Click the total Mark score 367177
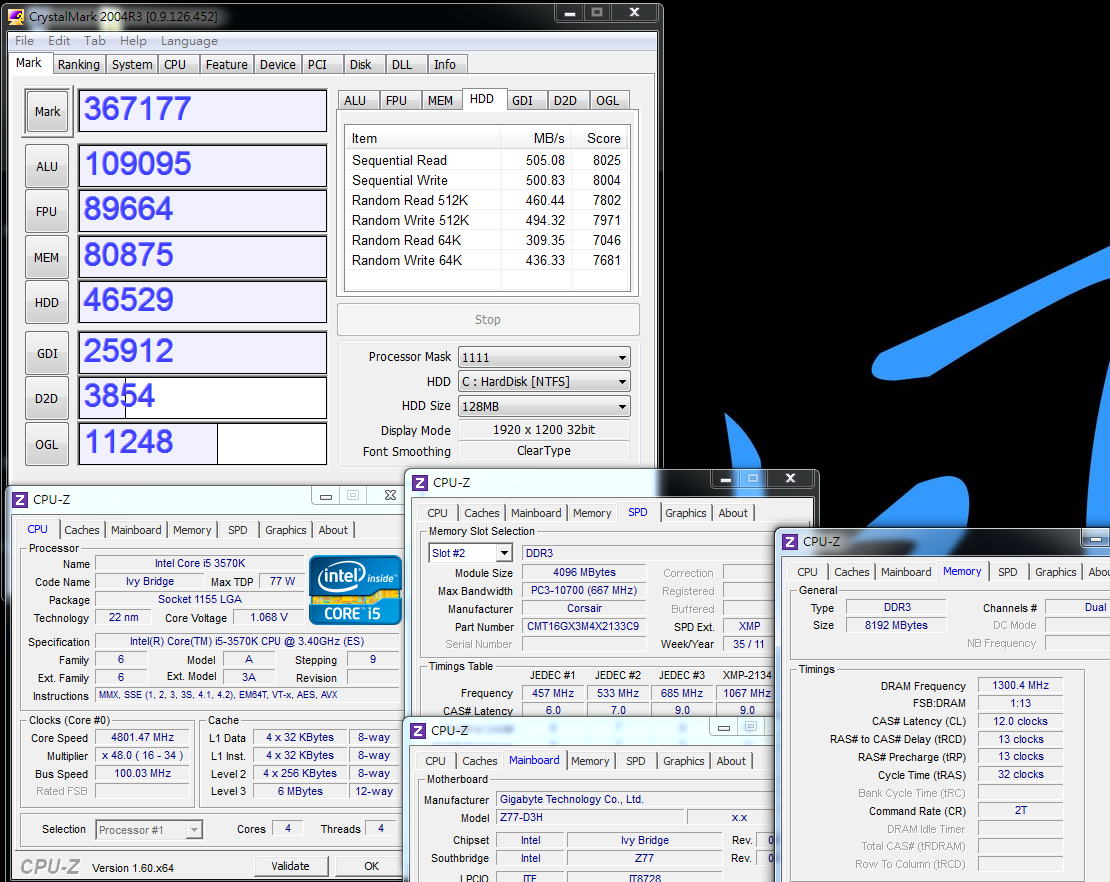 click(202, 110)
